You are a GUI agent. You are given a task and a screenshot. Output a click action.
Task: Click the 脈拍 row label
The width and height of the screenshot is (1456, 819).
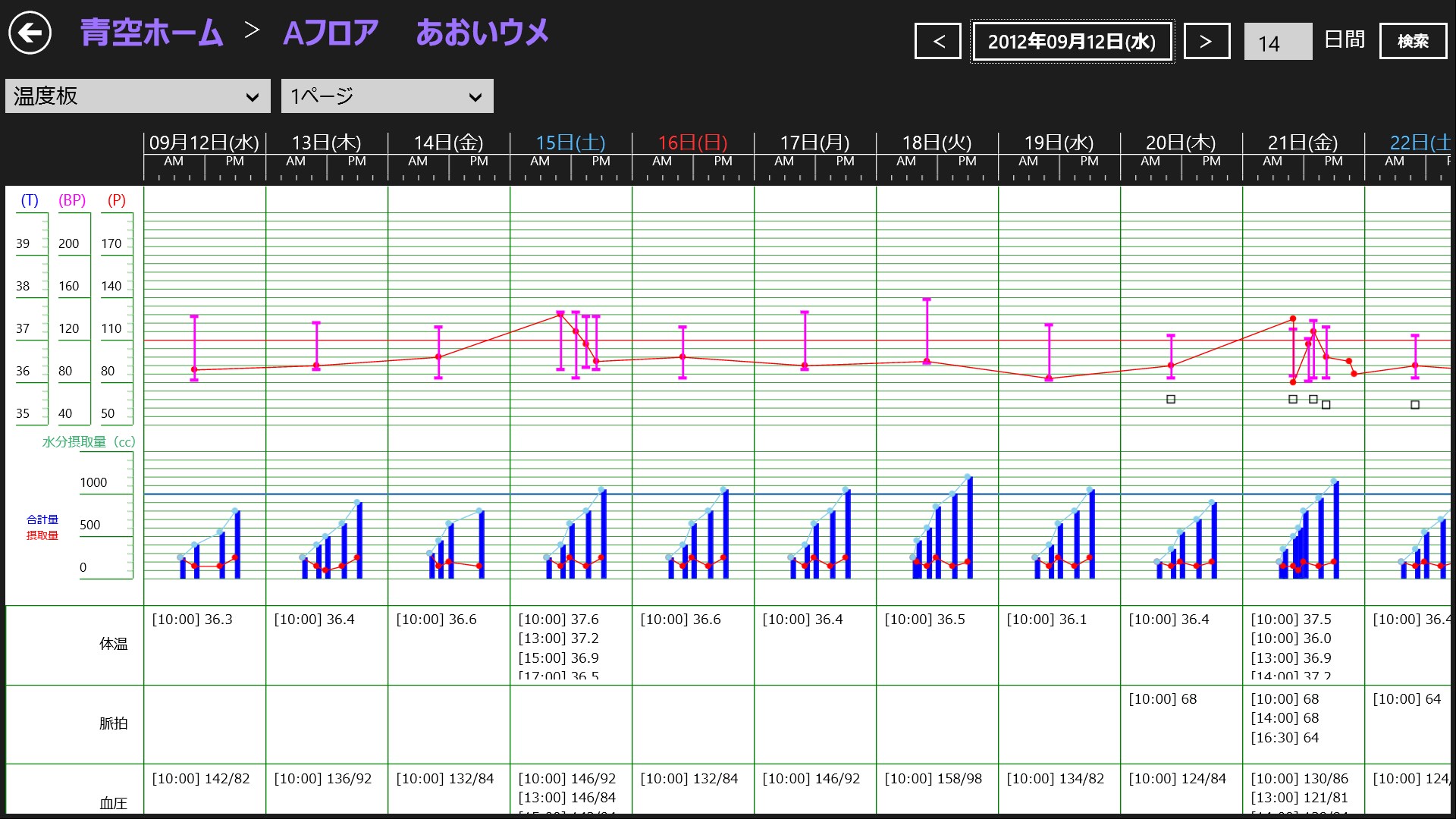click(113, 723)
